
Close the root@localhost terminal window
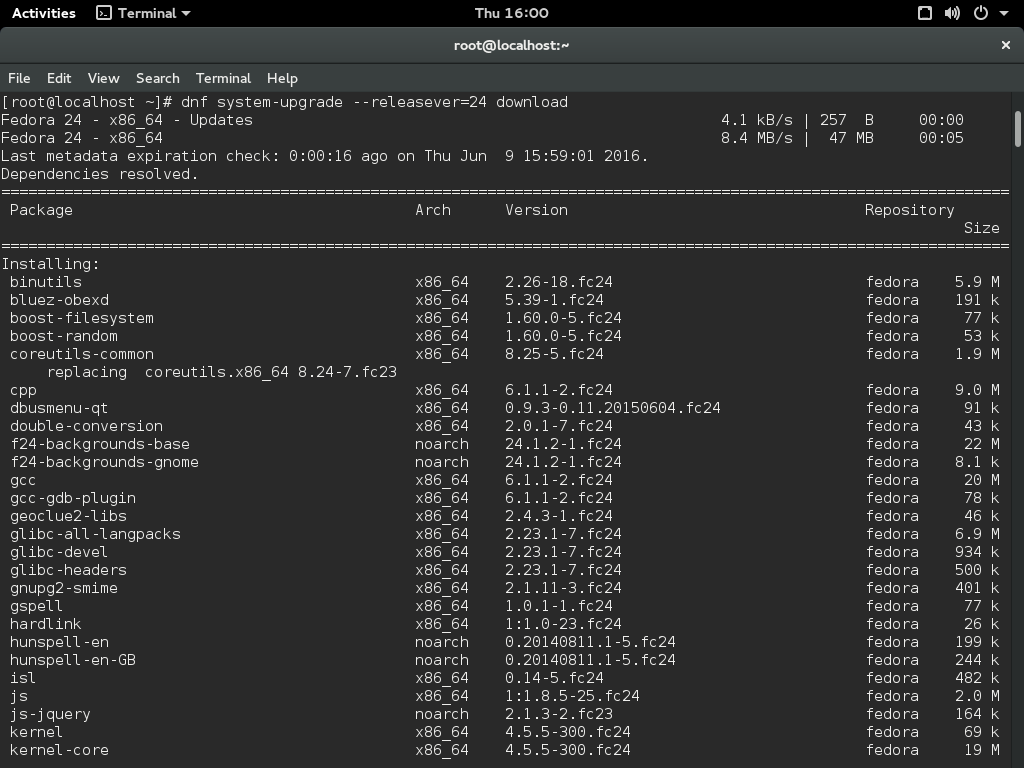pos(1006,45)
